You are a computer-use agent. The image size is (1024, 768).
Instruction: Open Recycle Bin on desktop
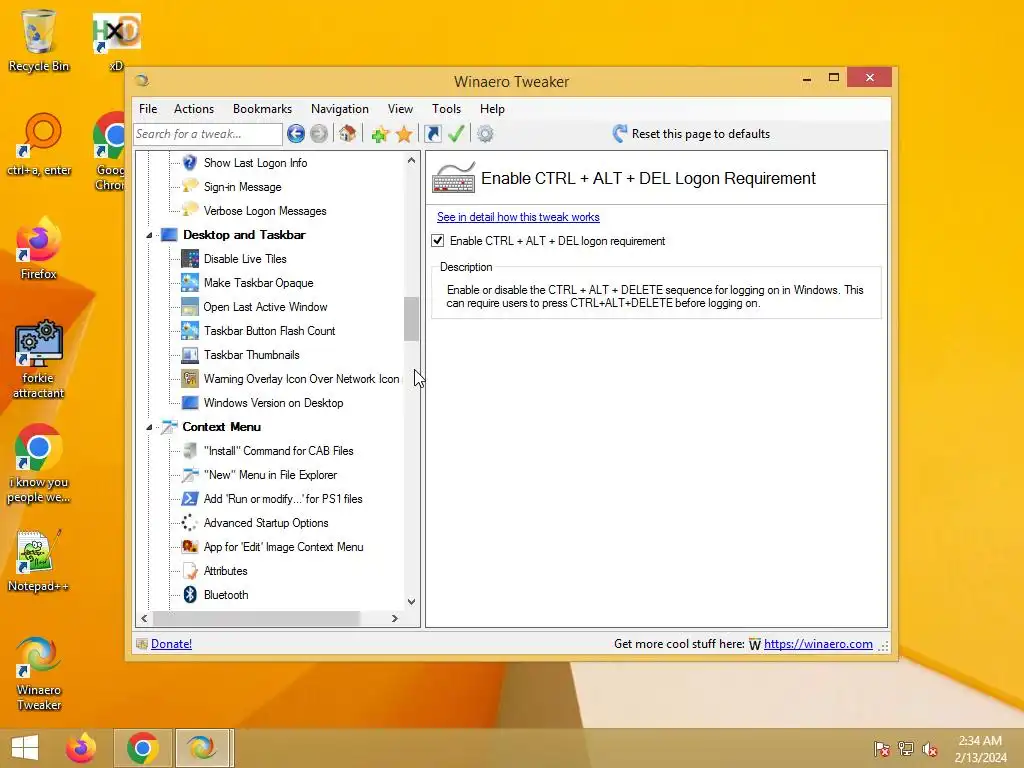pos(39,39)
